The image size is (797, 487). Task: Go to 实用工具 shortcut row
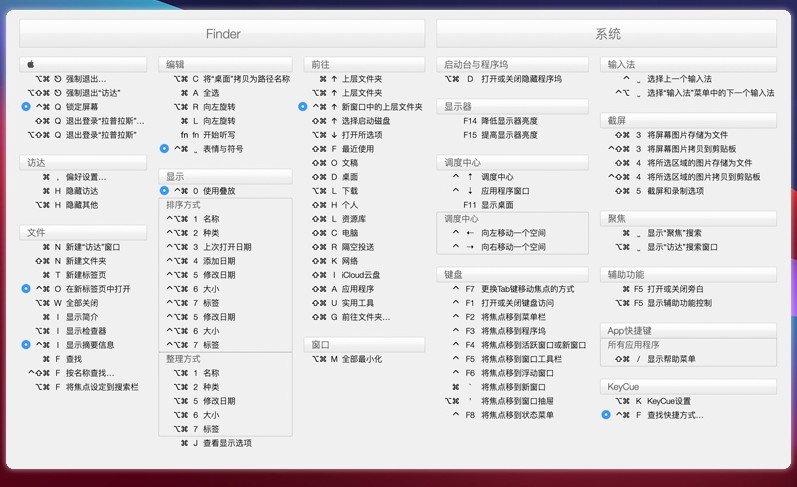coord(343,302)
